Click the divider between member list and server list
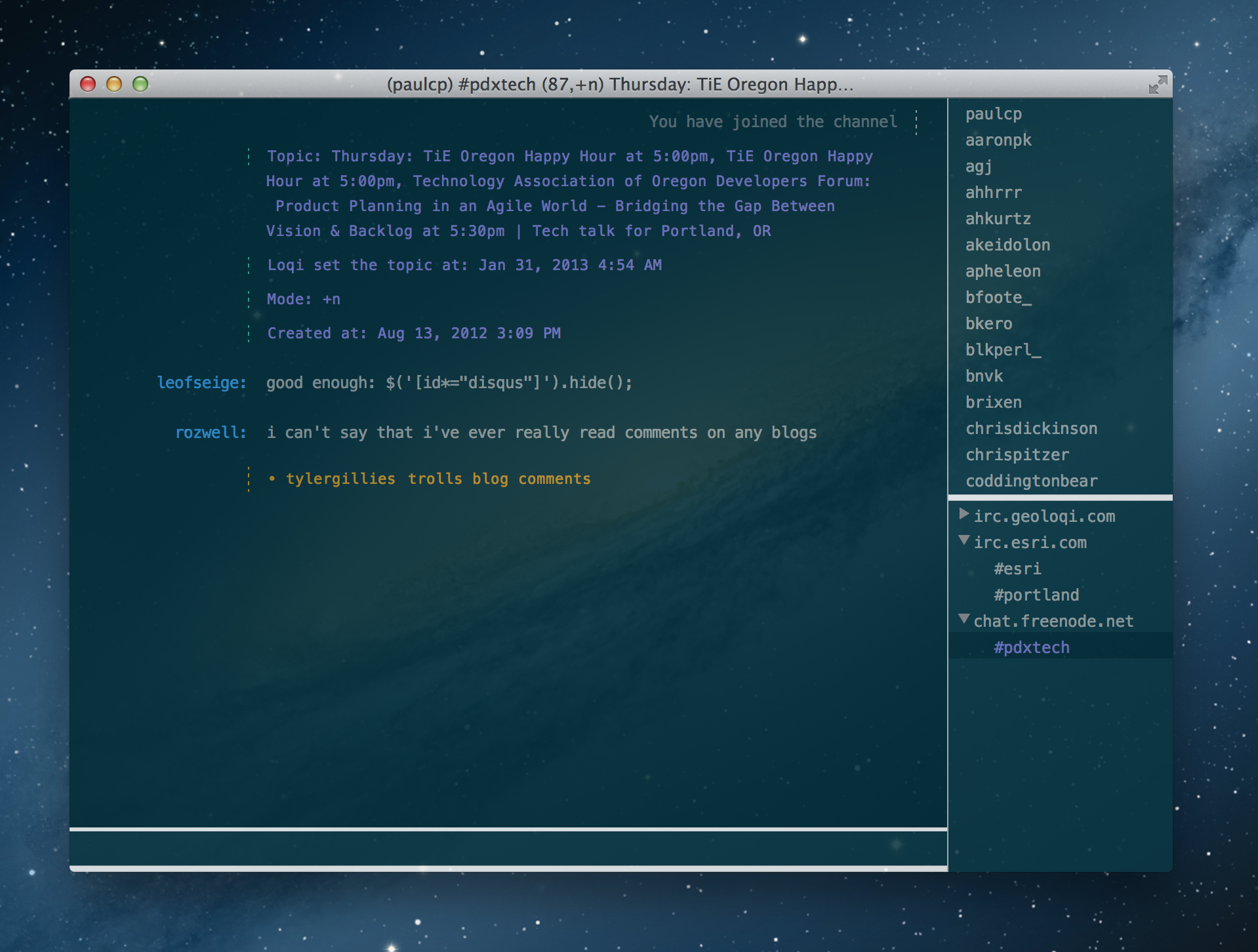 [1060, 498]
